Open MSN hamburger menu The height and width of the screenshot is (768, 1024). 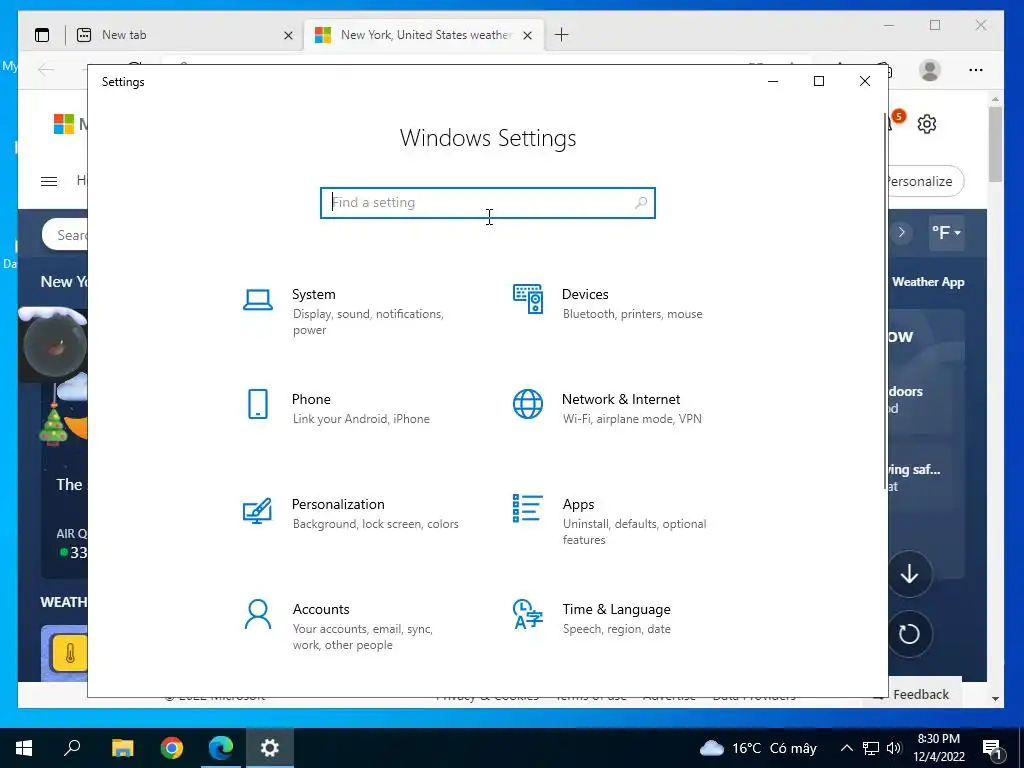point(49,182)
